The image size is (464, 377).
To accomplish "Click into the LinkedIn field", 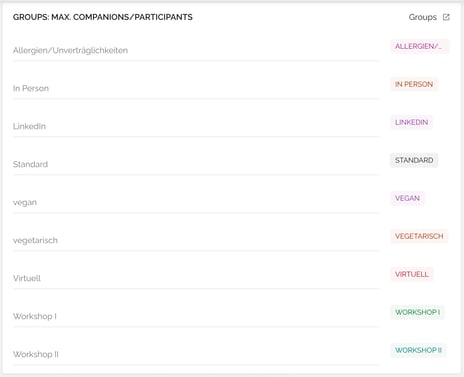I will [x=196, y=127].
